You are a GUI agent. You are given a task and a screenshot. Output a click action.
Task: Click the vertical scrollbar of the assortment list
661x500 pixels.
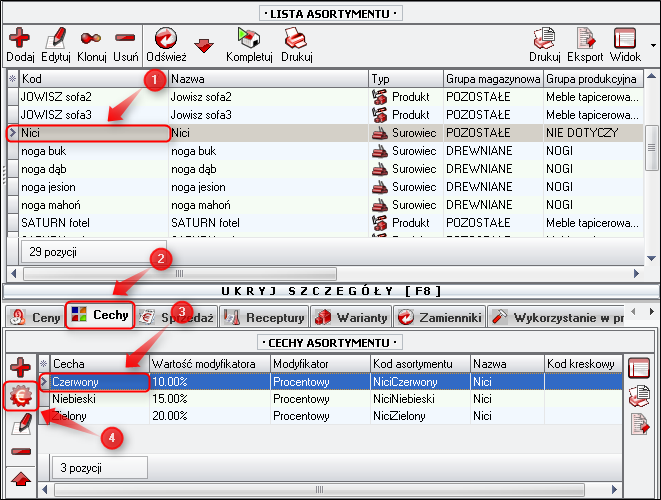click(x=651, y=160)
